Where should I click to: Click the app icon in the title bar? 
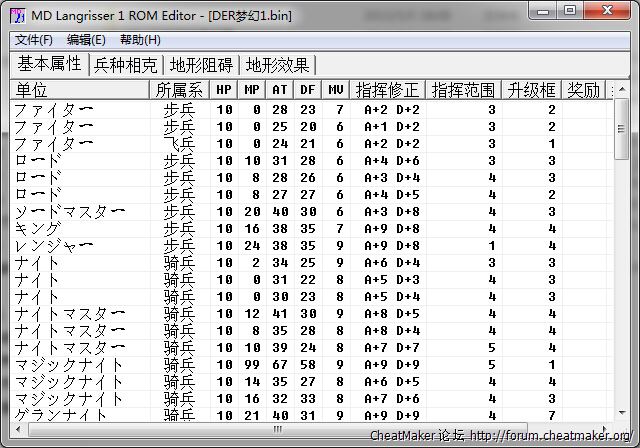coord(16,12)
